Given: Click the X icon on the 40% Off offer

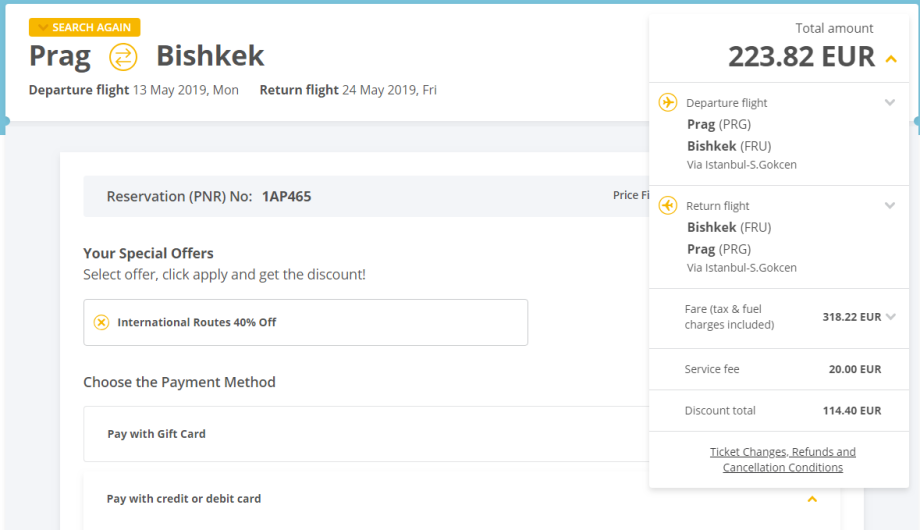Looking at the screenshot, I should 101,322.
